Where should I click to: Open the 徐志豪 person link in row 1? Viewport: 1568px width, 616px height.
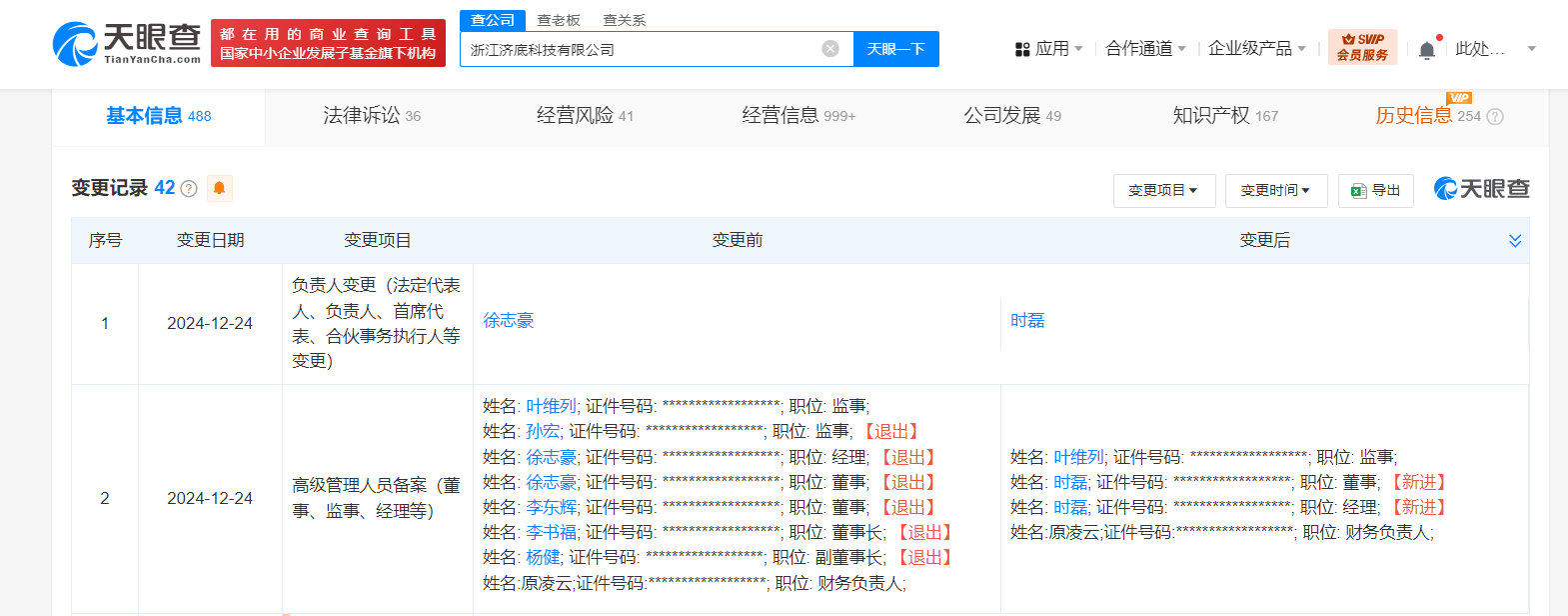tap(509, 321)
